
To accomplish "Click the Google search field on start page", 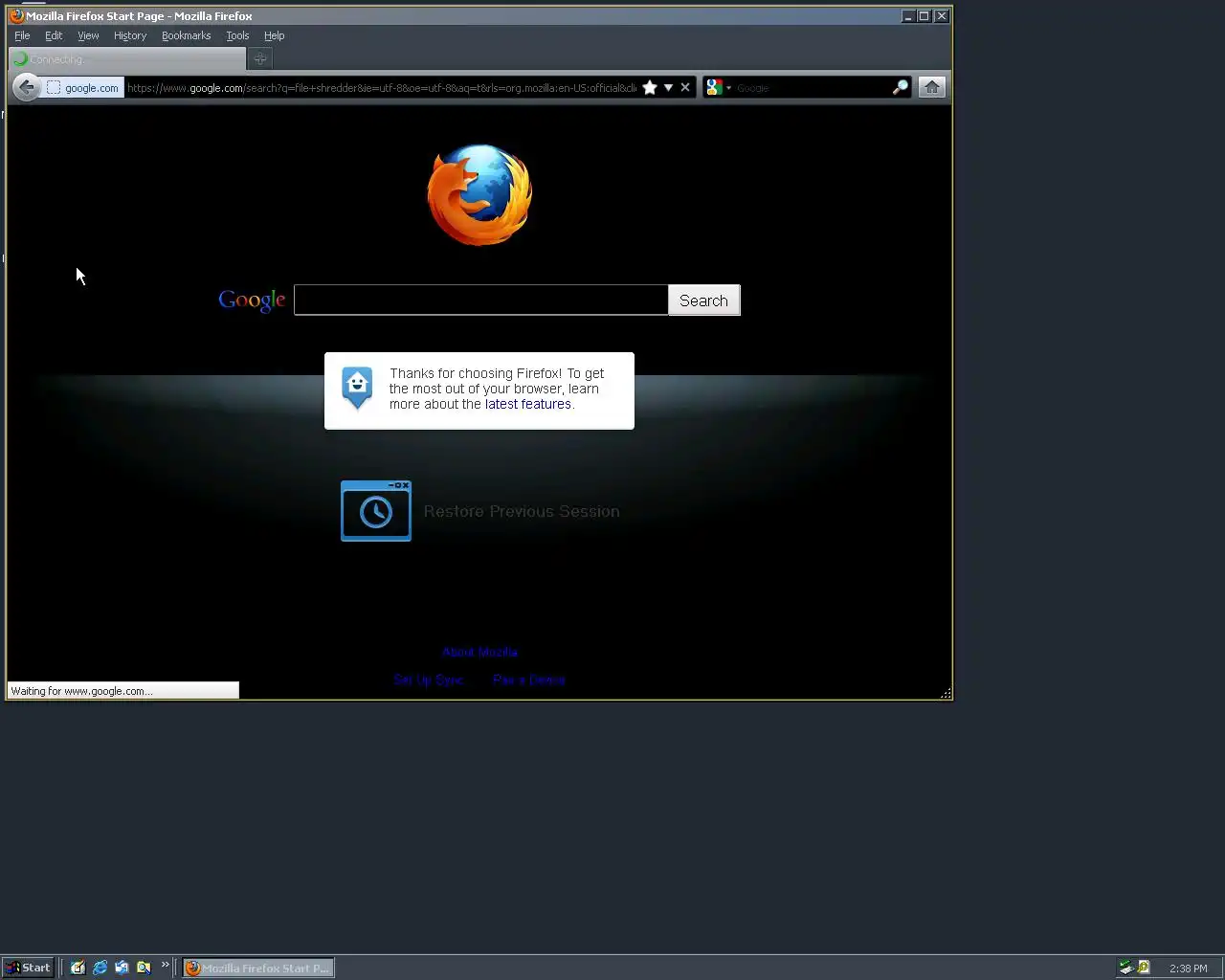I will tap(480, 300).
